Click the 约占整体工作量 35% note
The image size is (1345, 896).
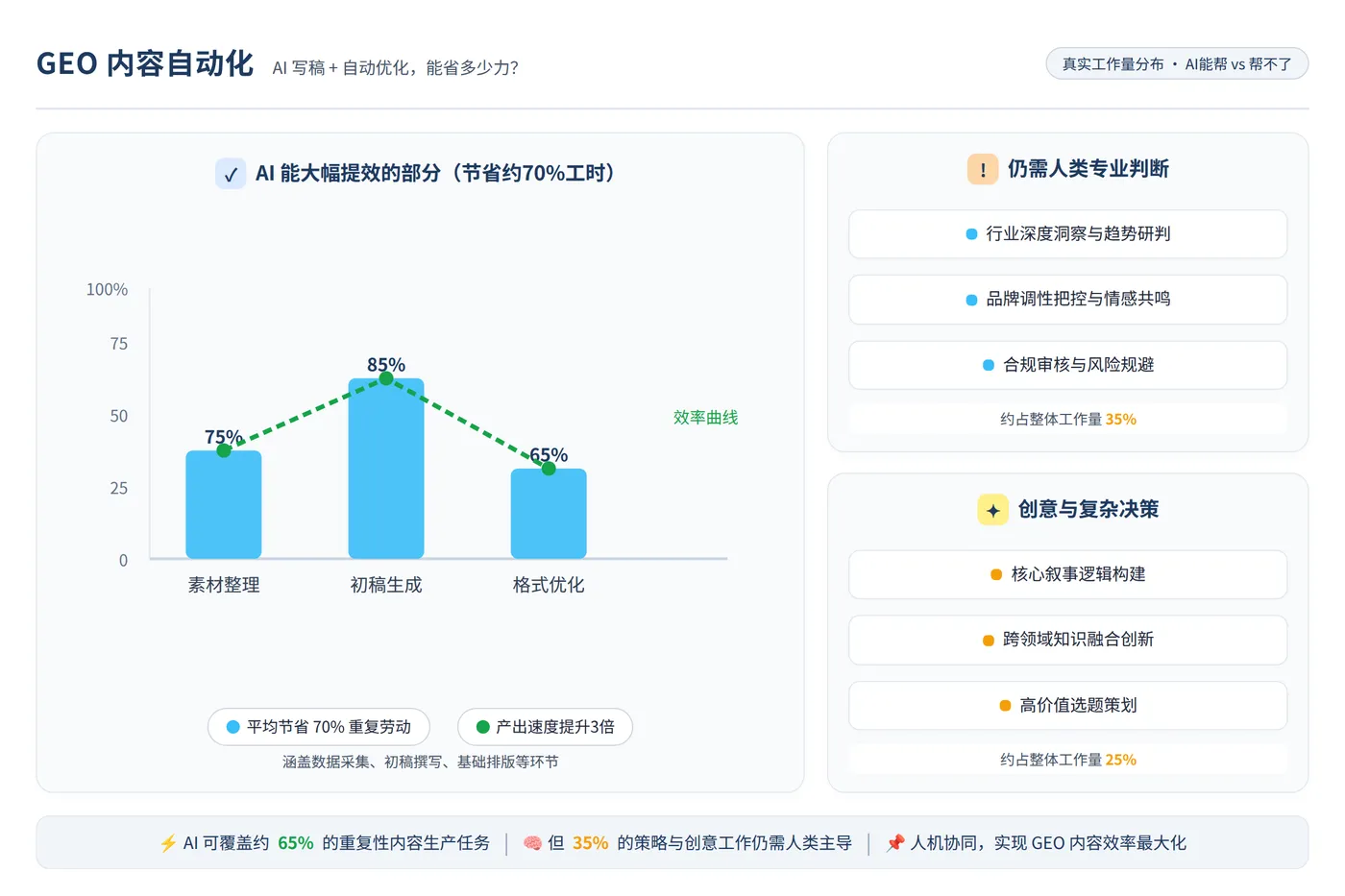(x=1067, y=420)
